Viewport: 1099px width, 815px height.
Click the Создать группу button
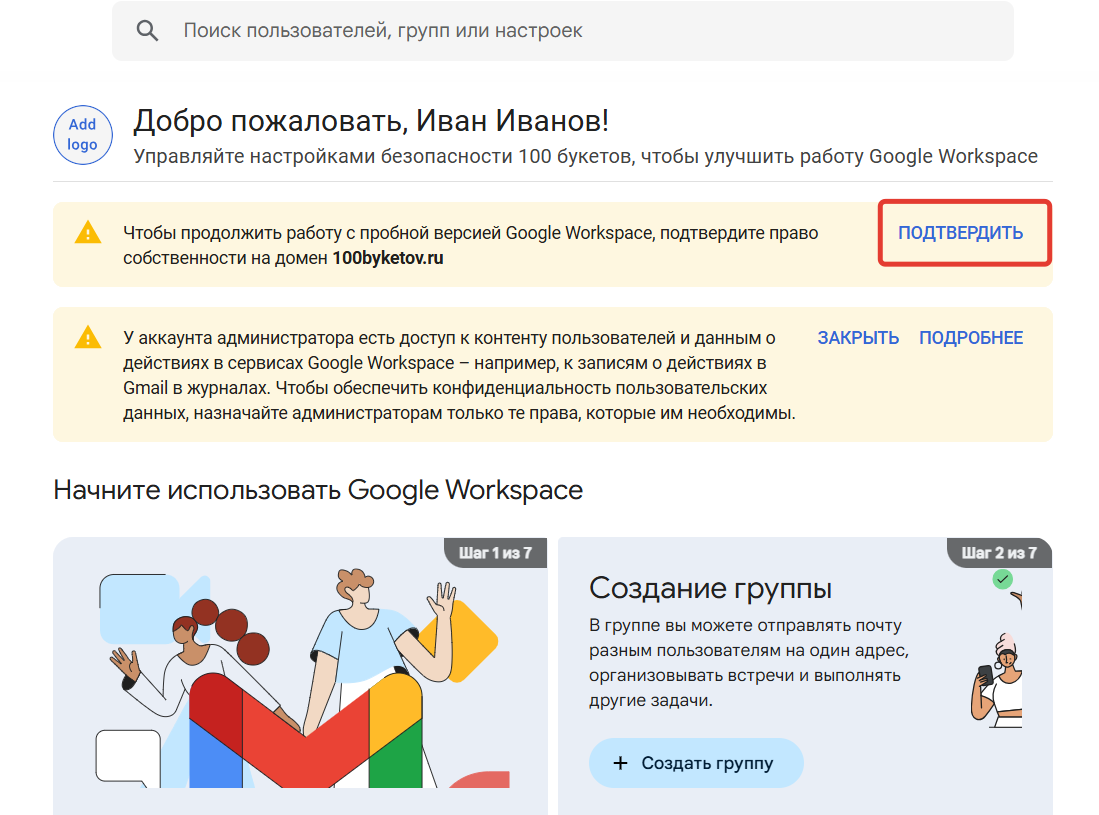point(696,762)
